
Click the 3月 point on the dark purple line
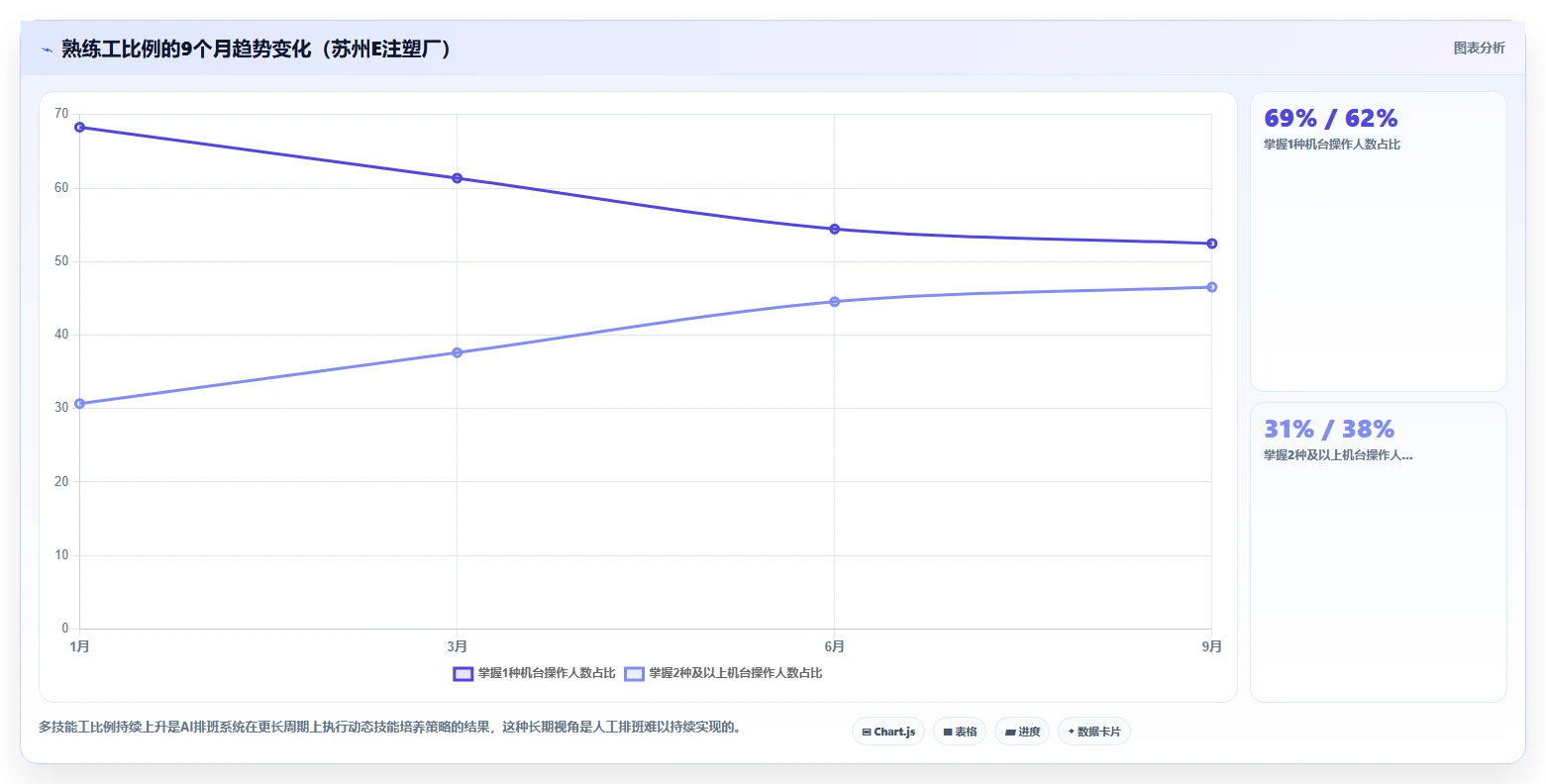pos(457,178)
